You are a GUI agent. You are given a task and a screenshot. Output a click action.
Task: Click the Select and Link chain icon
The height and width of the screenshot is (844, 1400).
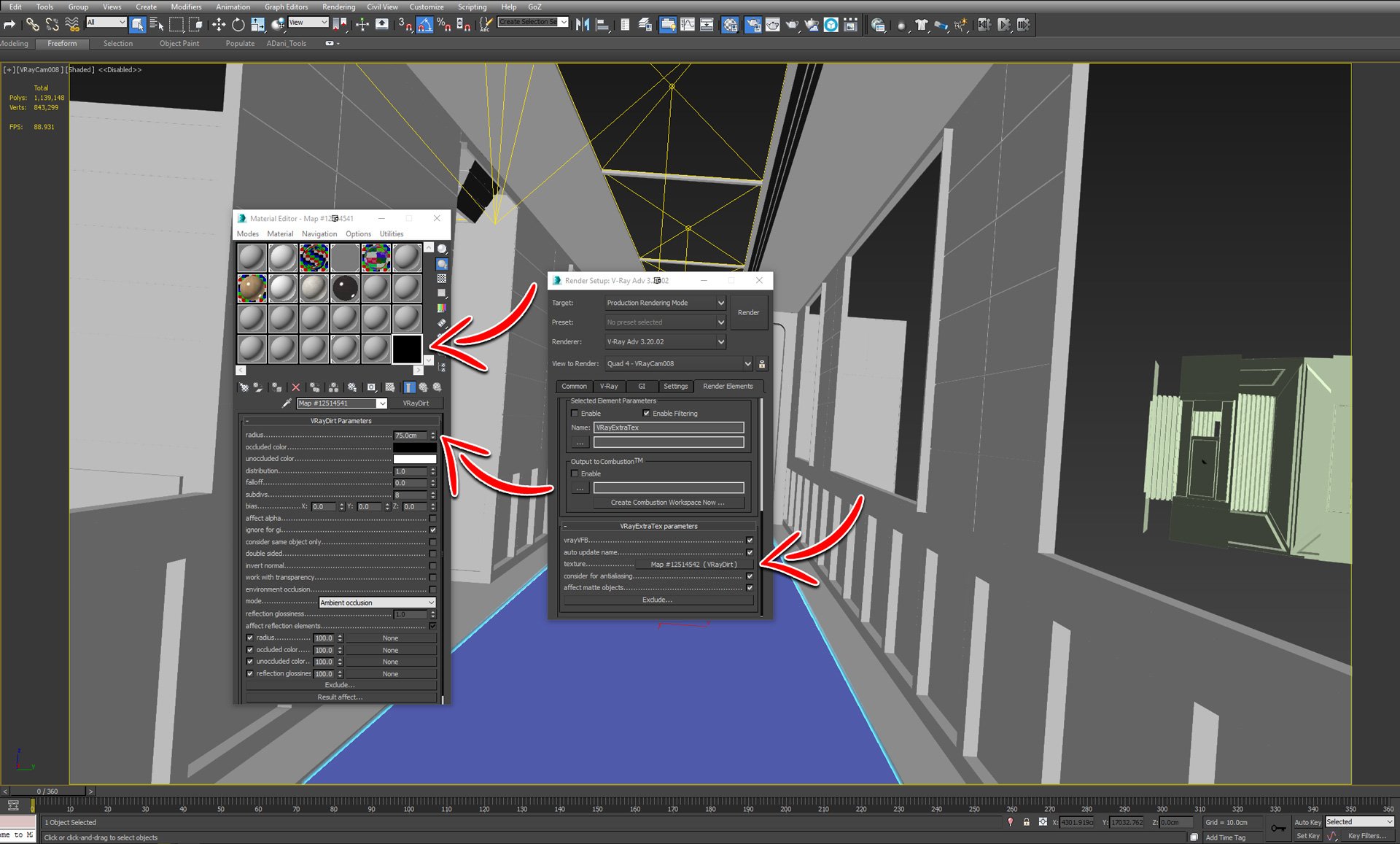click(x=32, y=25)
